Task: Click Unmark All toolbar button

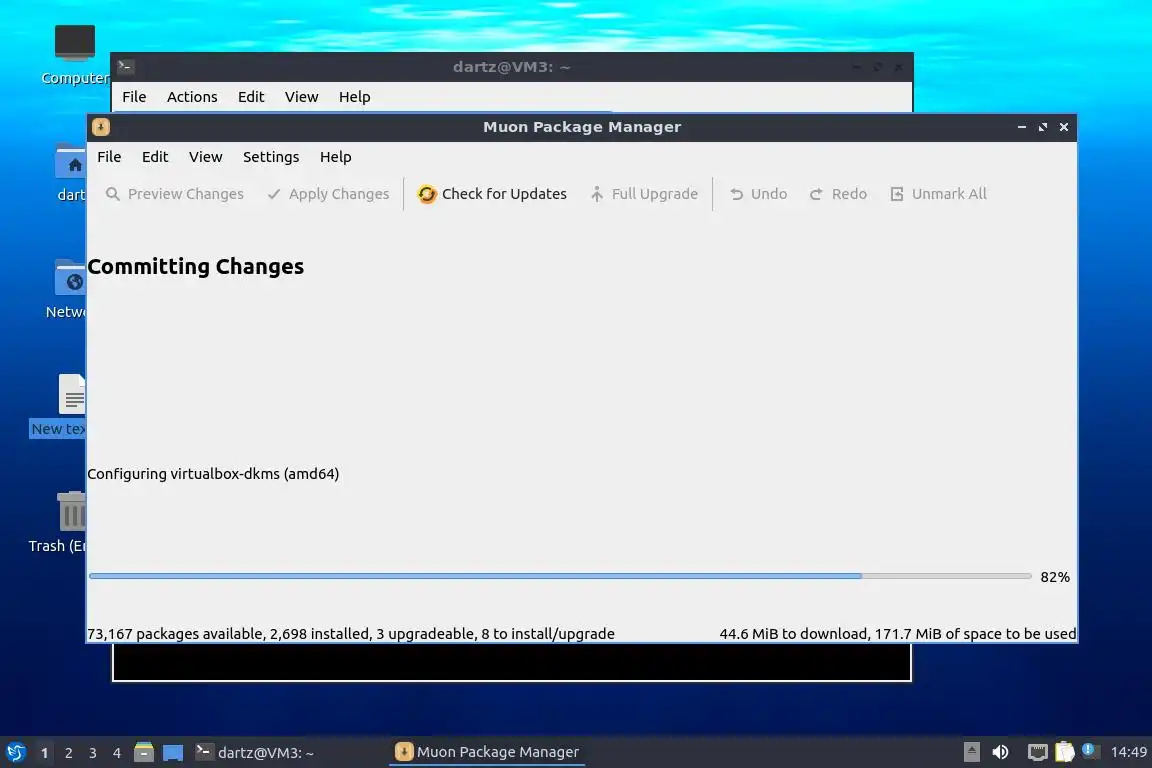Action: [938, 194]
